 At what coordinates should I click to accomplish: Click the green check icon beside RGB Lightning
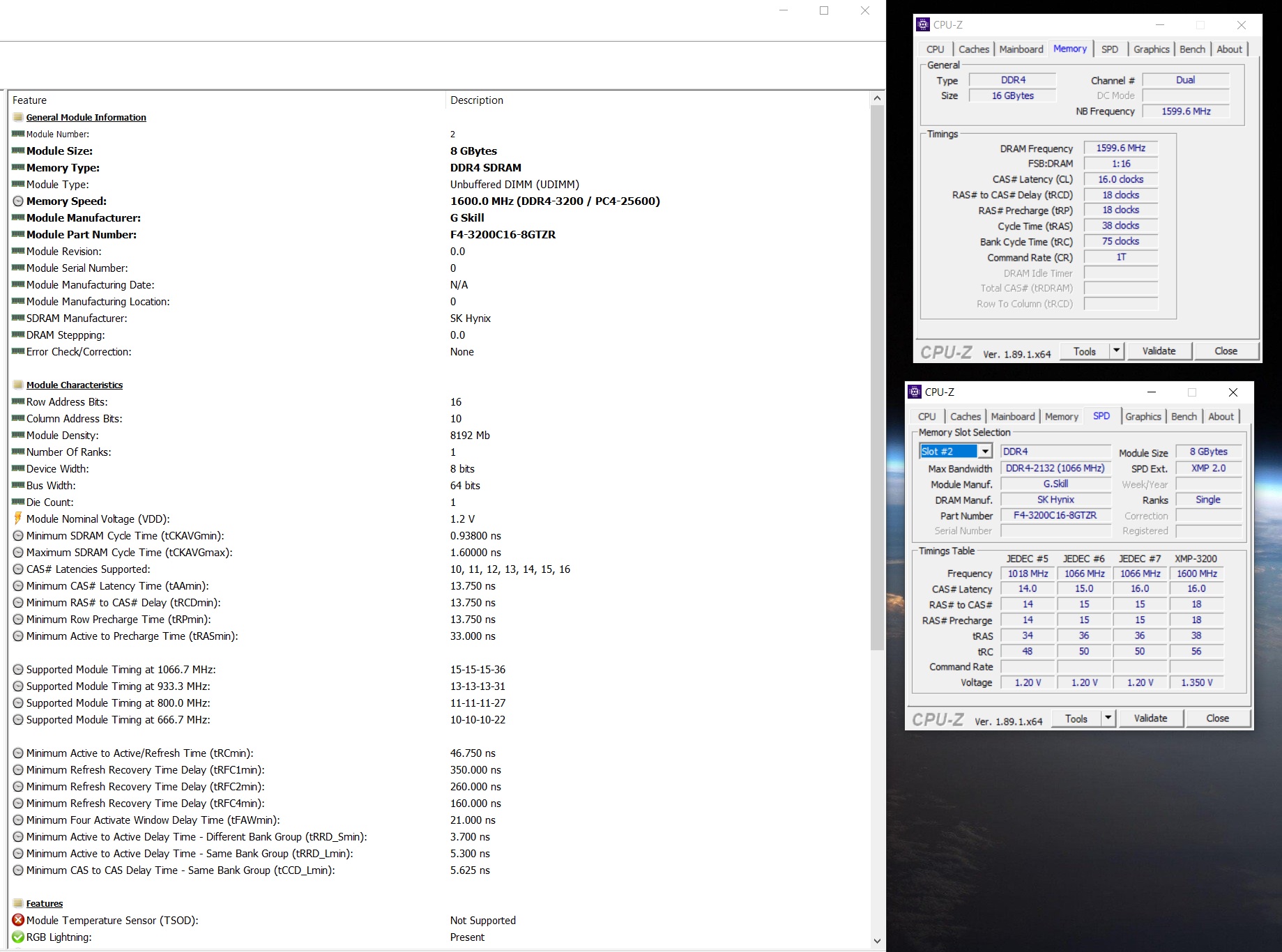pos(18,937)
